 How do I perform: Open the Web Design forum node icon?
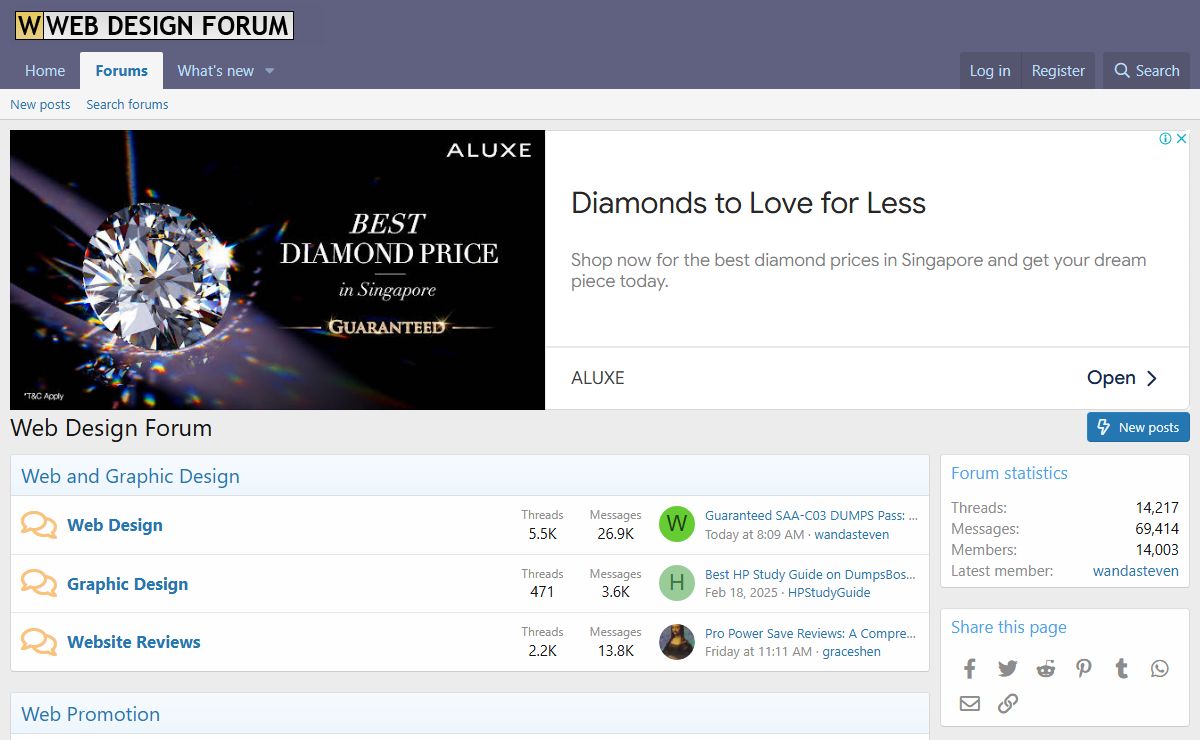coord(39,525)
